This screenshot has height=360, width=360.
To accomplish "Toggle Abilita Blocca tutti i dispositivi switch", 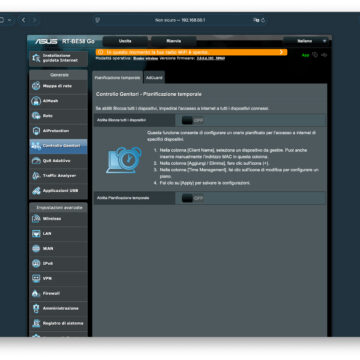I will coord(193,120).
